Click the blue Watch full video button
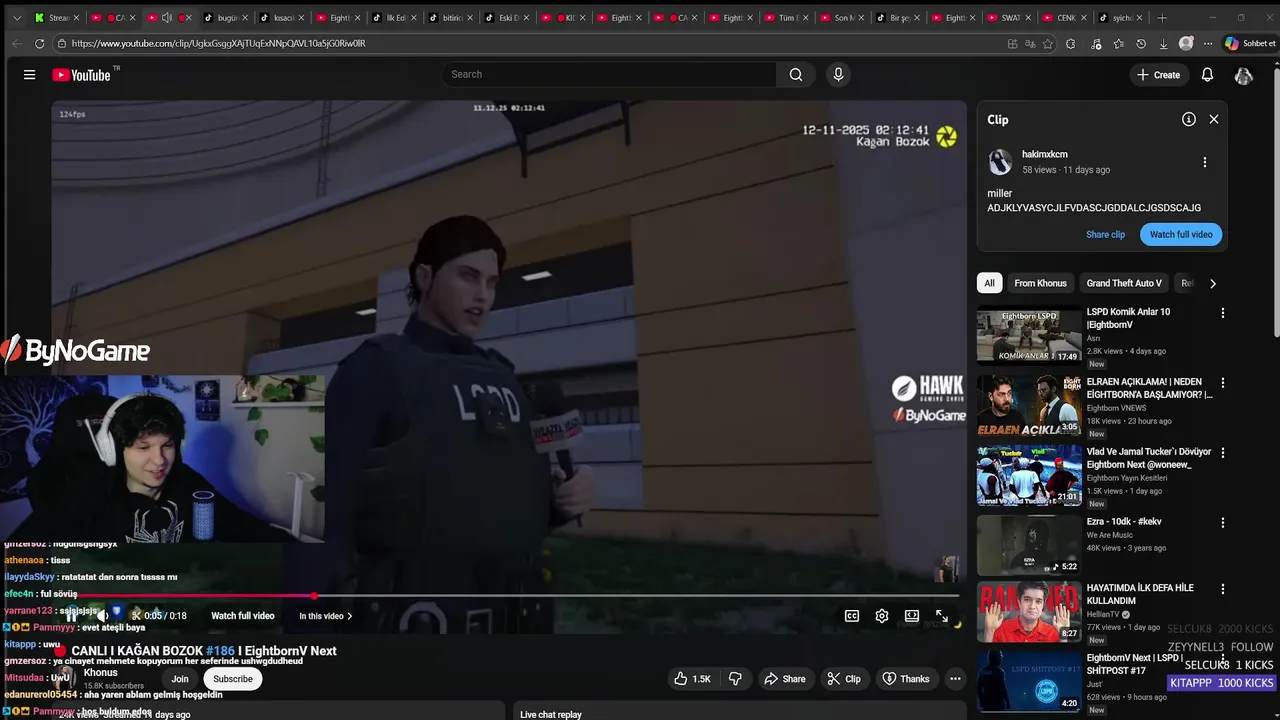This screenshot has height=720, width=1280. point(1181,234)
